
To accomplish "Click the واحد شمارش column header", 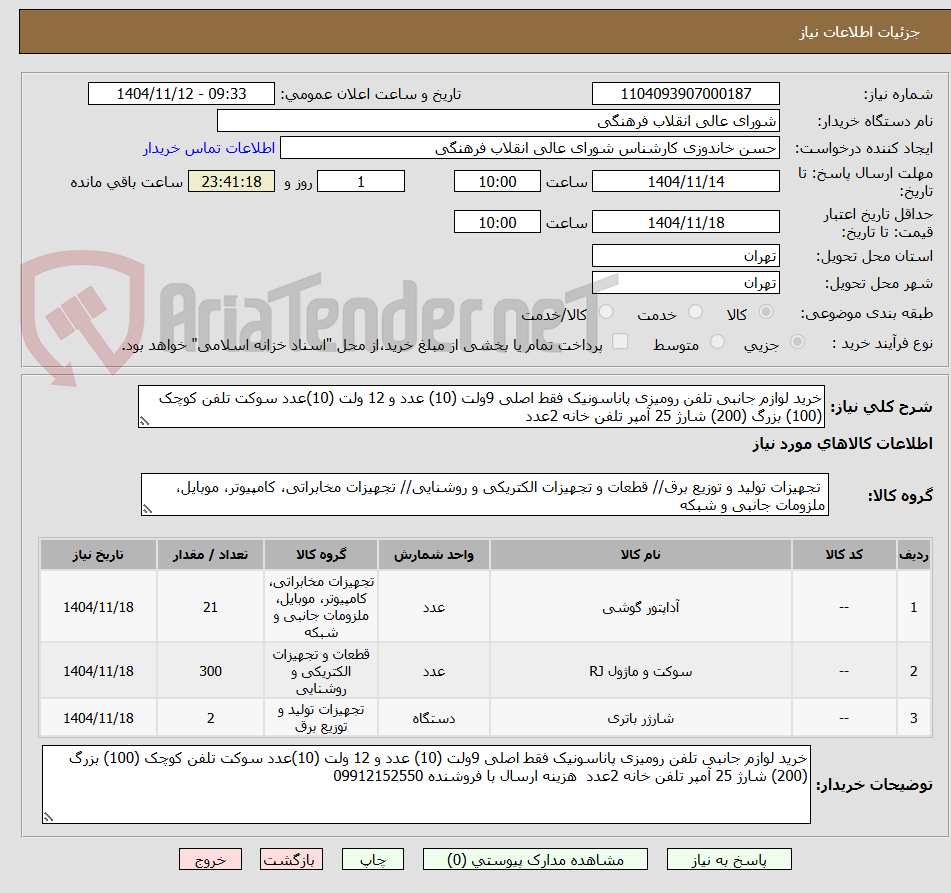I will pyautogui.click(x=434, y=554).
